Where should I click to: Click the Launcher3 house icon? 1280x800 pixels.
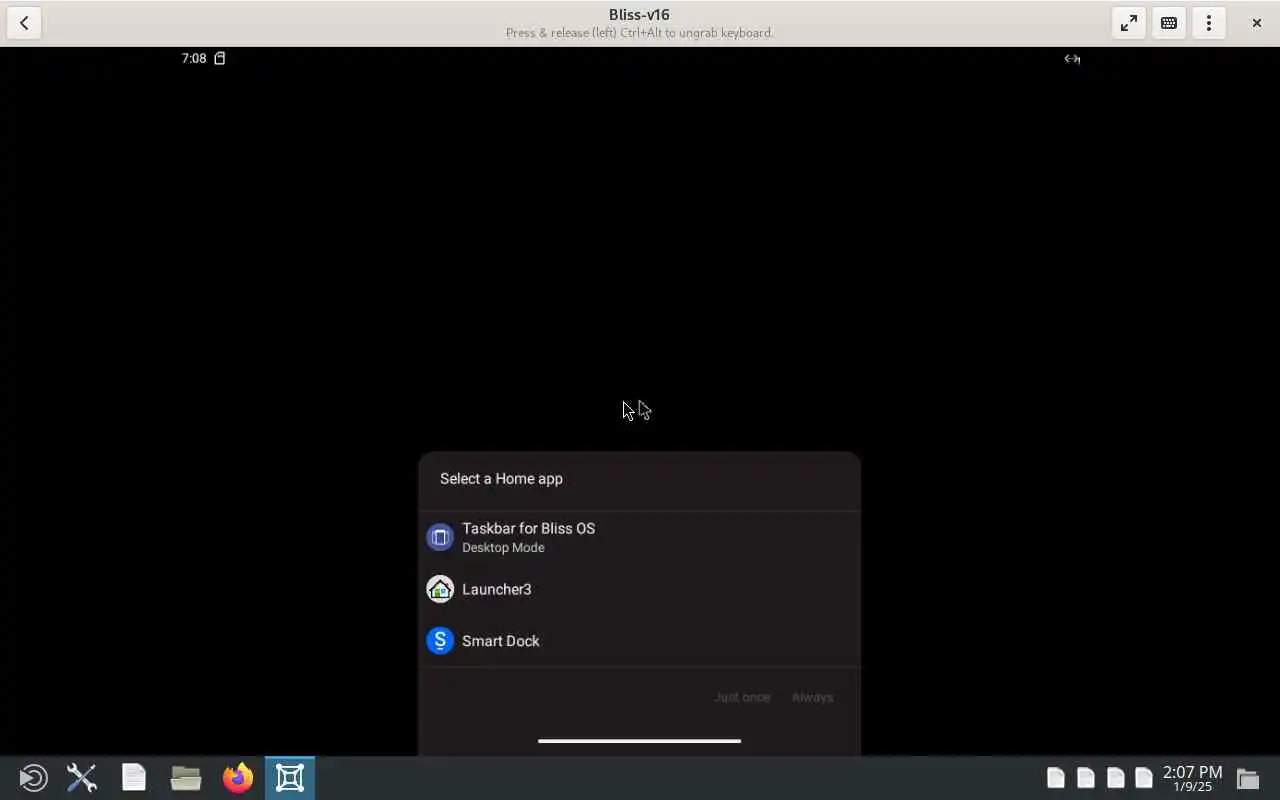click(x=440, y=589)
